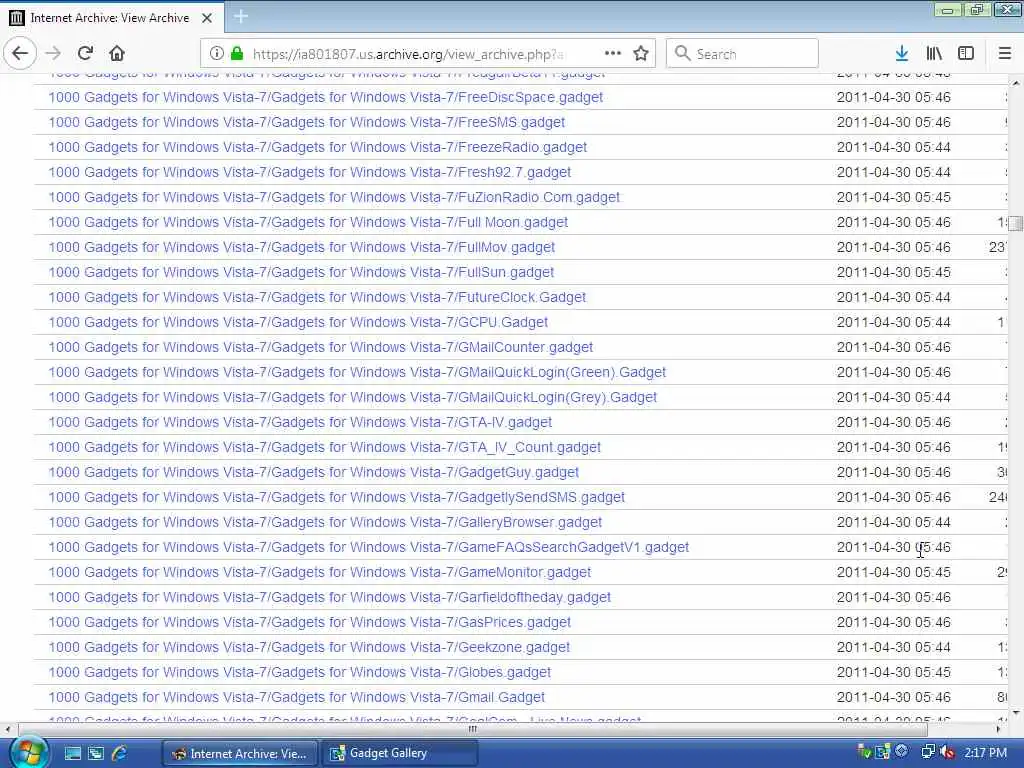Open FullSun.gadget link
Viewport: 1024px width, 768px height.
[301, 272]
